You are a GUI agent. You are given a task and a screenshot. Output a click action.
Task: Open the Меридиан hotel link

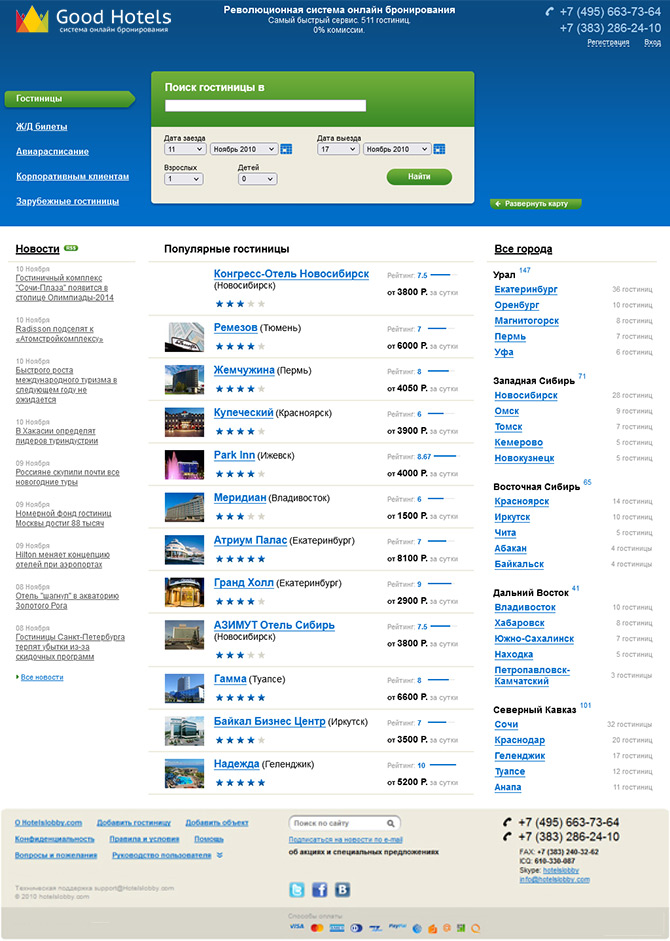pos(240,498)
